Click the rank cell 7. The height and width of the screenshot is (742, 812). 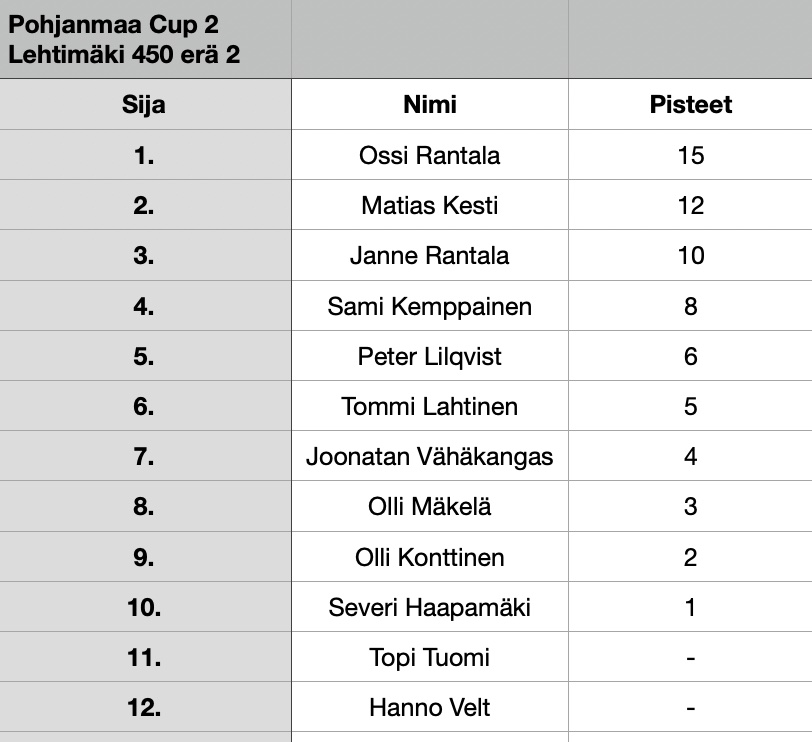coord(146,456)
